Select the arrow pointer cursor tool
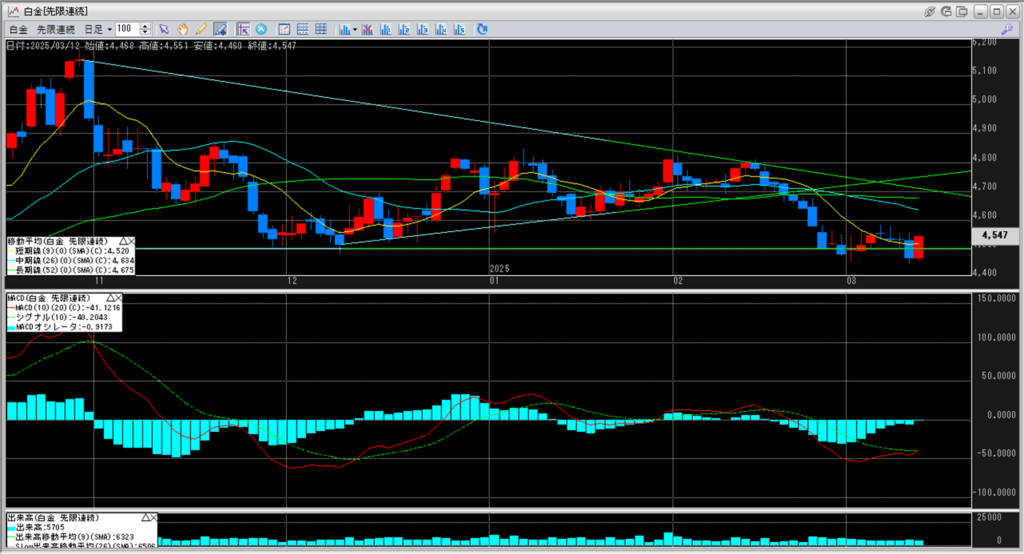 tap(165, 29)
